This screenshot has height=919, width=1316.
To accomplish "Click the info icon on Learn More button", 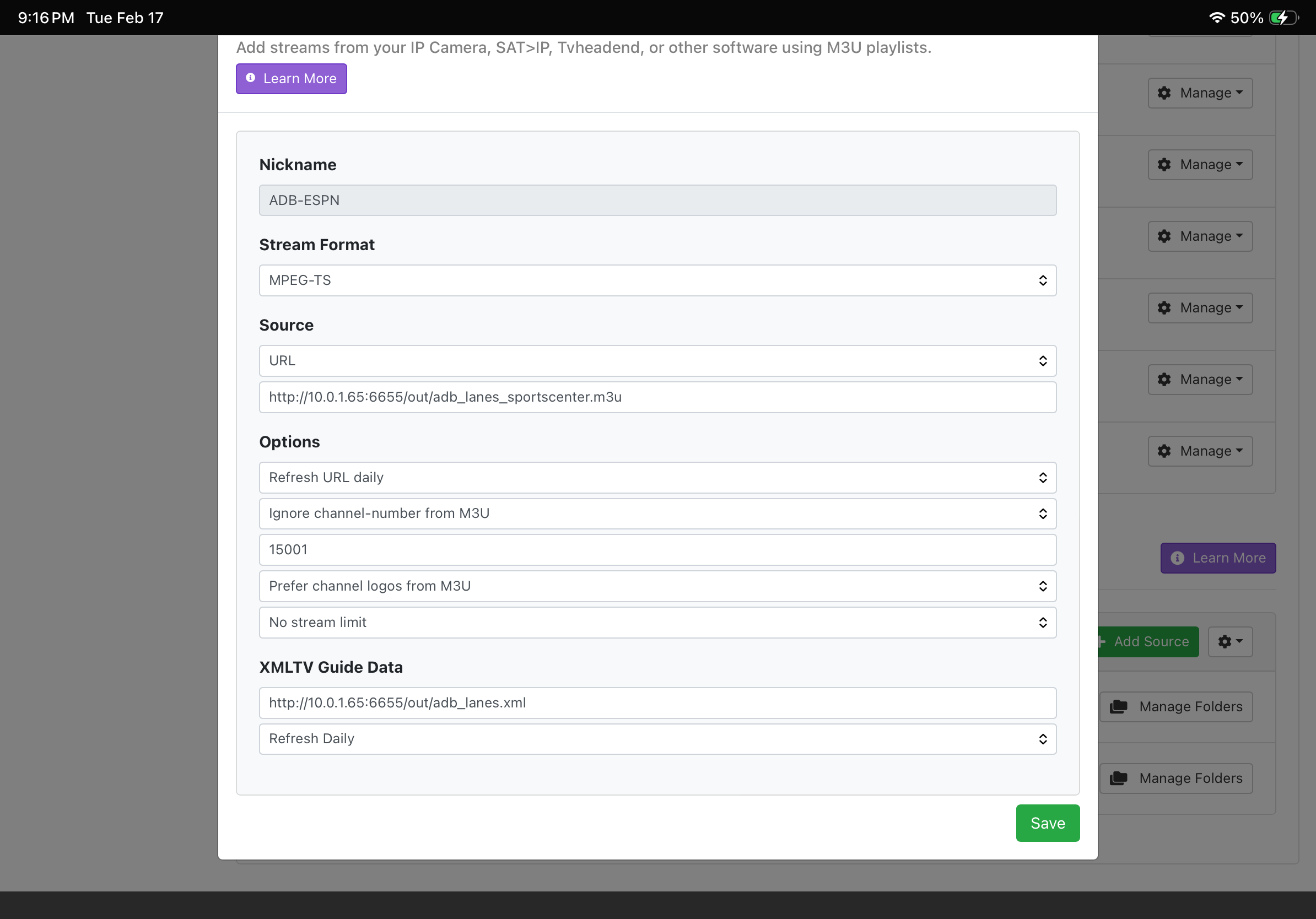I will tap(251, 78).
